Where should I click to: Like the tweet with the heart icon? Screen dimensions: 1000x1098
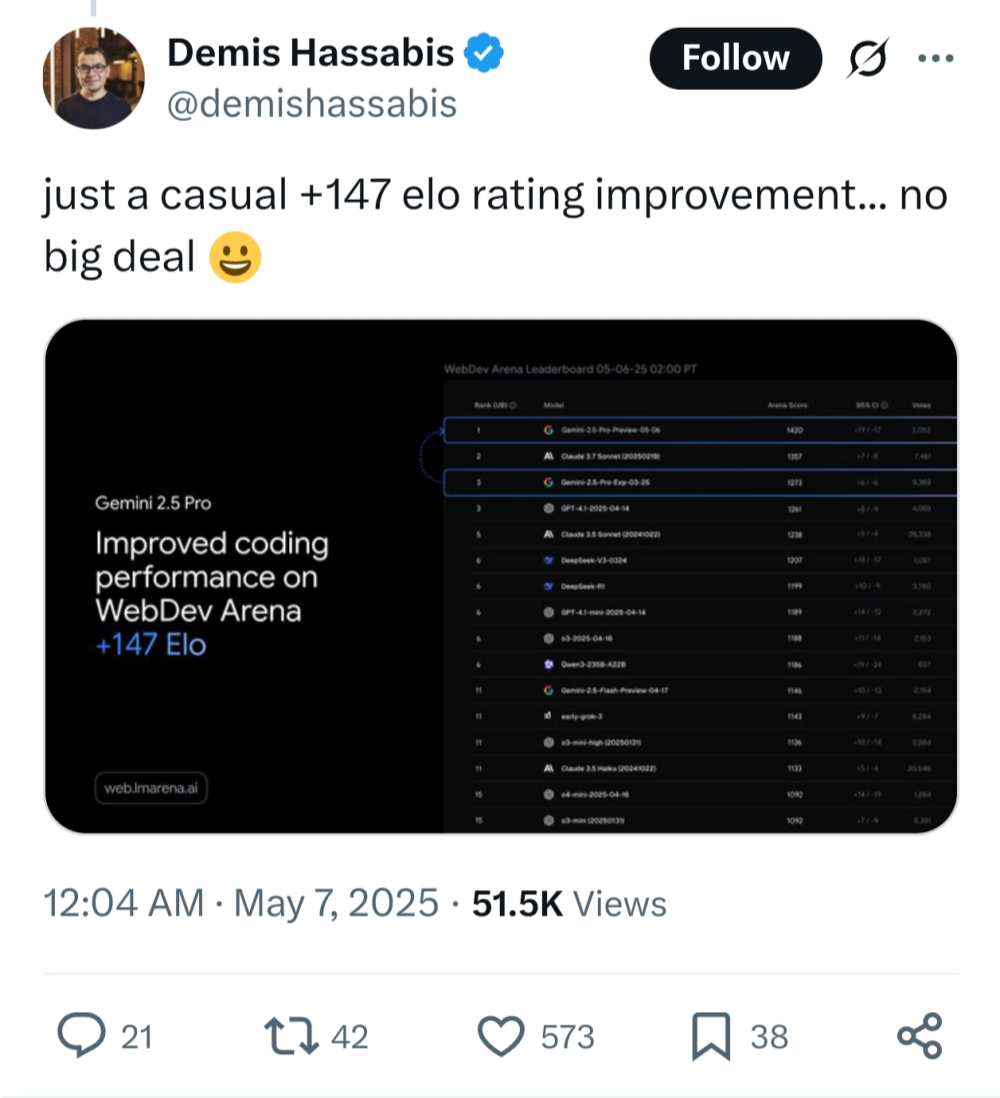coord(502,1036)
